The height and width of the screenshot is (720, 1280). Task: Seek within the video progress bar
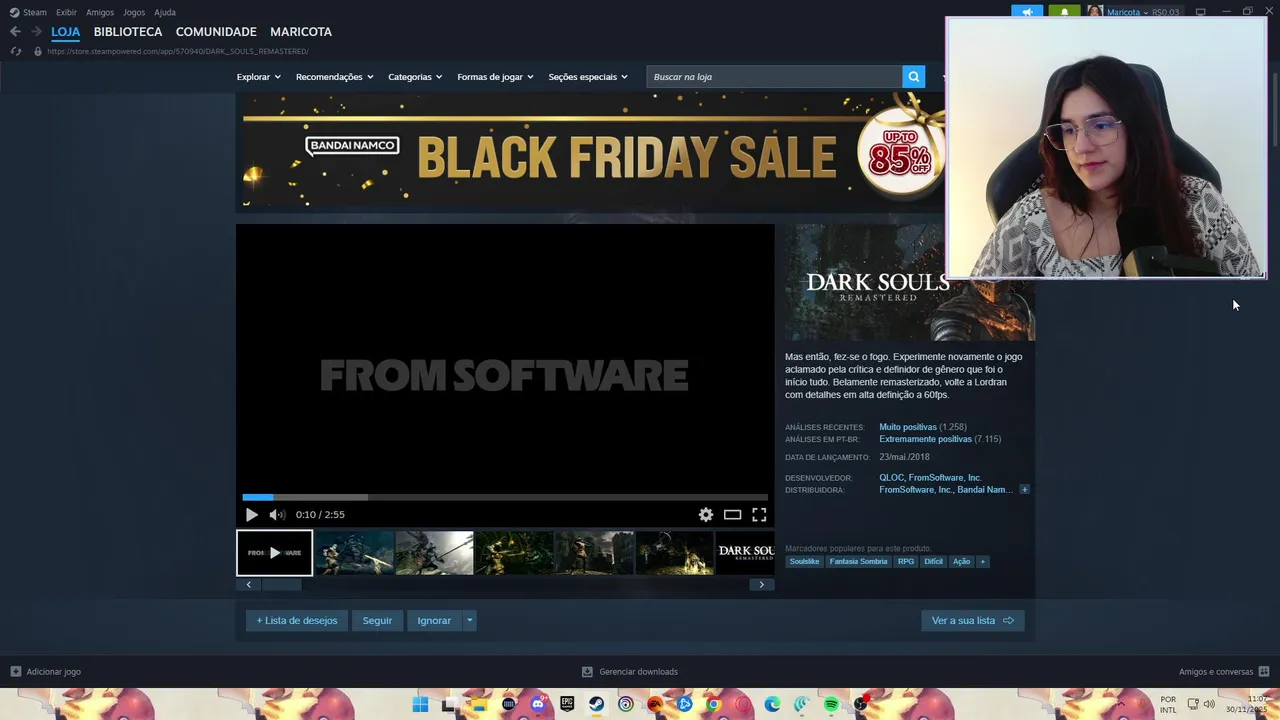[505, 497]
